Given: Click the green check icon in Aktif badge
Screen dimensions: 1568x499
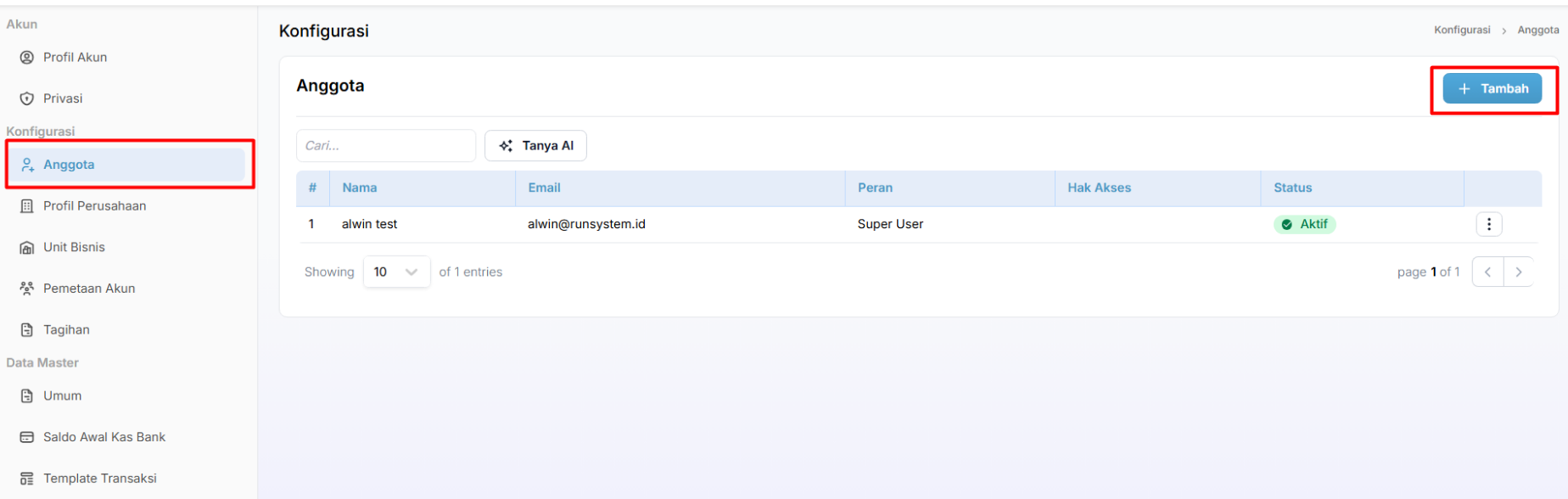Looking at the screenshot, I should pos(1286,224).
